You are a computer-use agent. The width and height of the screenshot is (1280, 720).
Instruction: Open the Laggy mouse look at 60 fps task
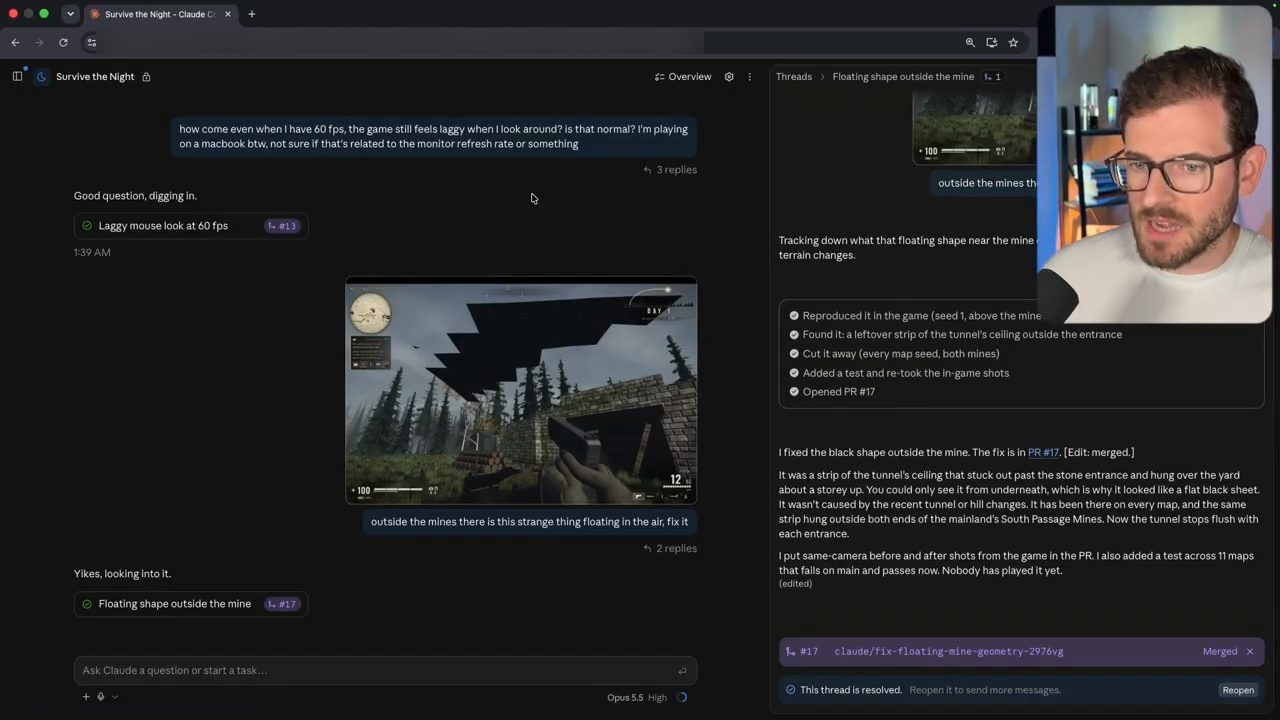[x=190, y=226]
